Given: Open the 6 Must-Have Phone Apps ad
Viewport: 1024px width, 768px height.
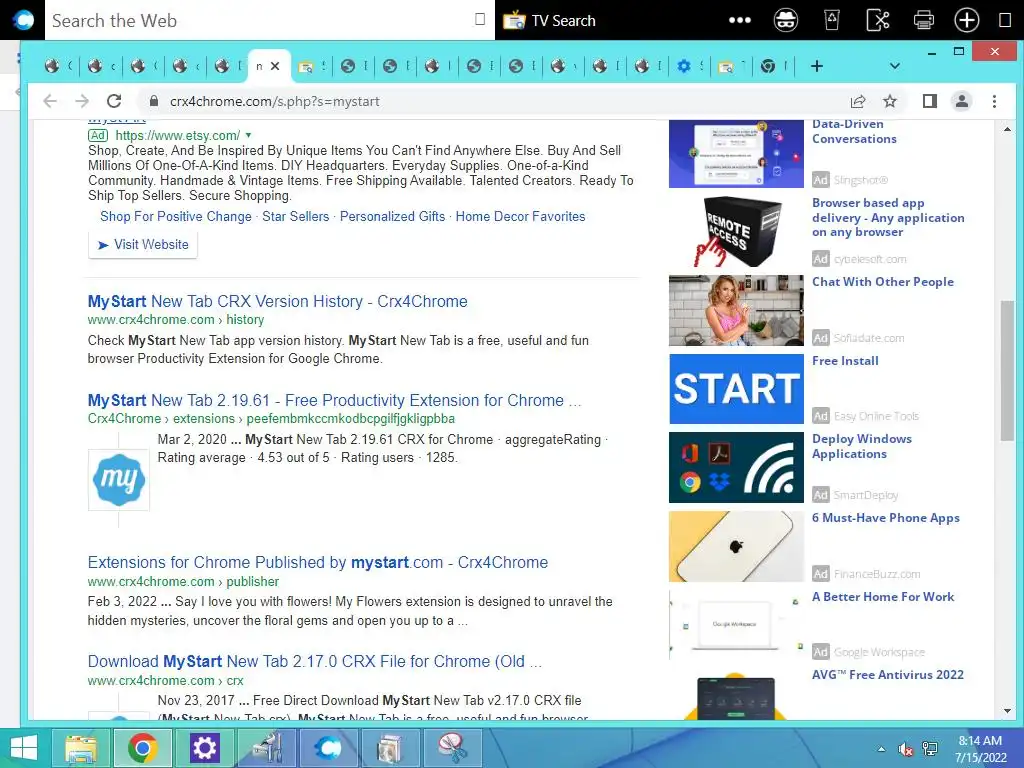Looking at the screenshot, I should (886, 518).
